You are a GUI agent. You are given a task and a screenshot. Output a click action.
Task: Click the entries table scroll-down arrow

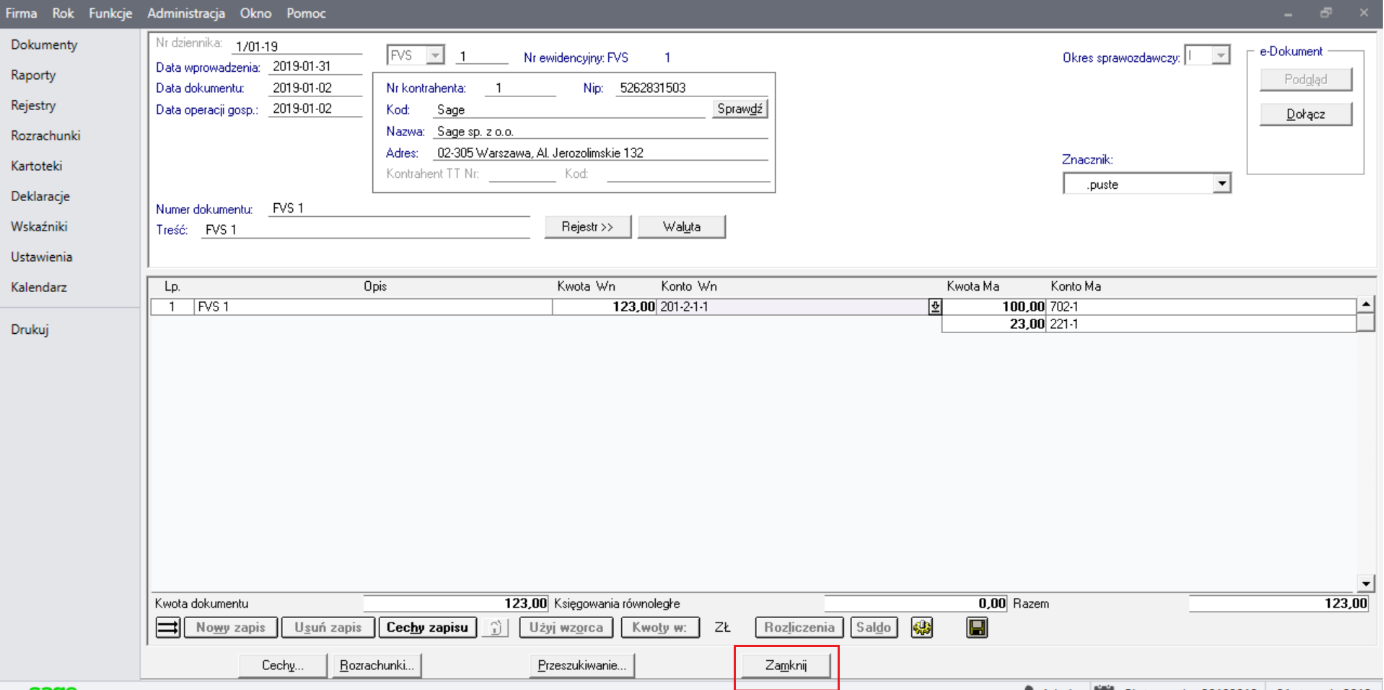[1366, 583]
